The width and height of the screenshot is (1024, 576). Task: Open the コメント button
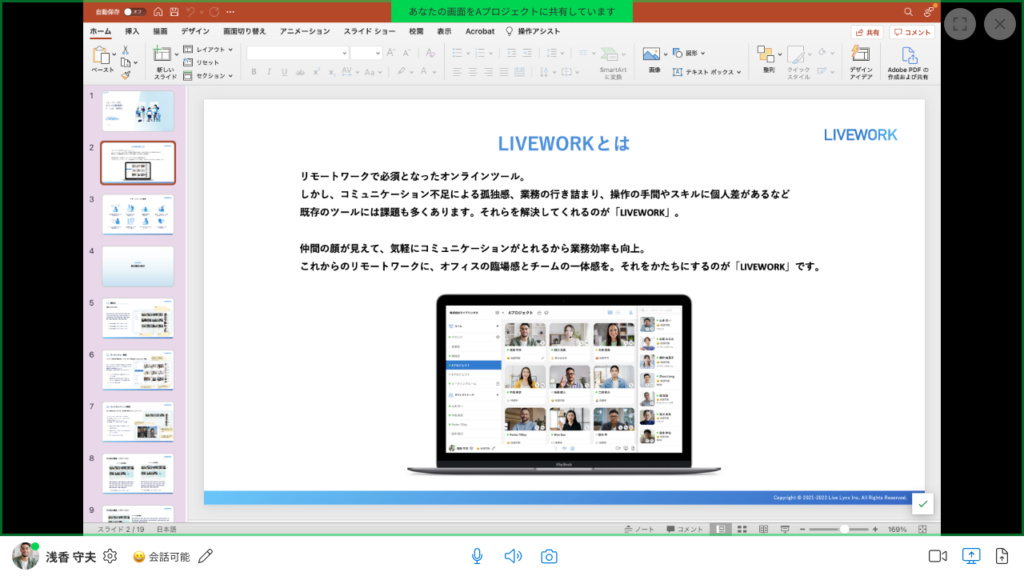tap(912, 32)
